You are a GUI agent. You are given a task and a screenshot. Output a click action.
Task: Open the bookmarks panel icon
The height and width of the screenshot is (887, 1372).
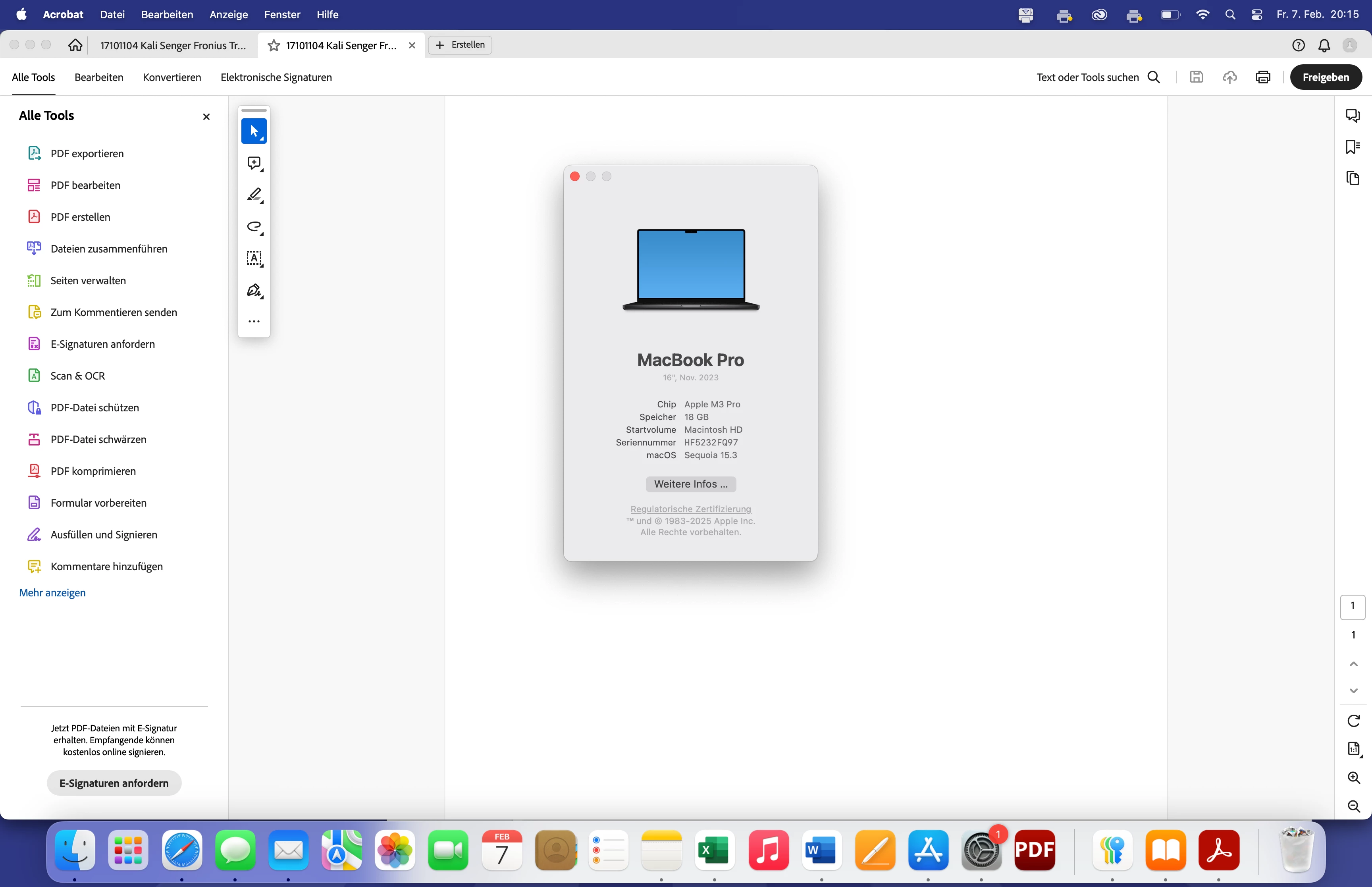(1353, 147)
